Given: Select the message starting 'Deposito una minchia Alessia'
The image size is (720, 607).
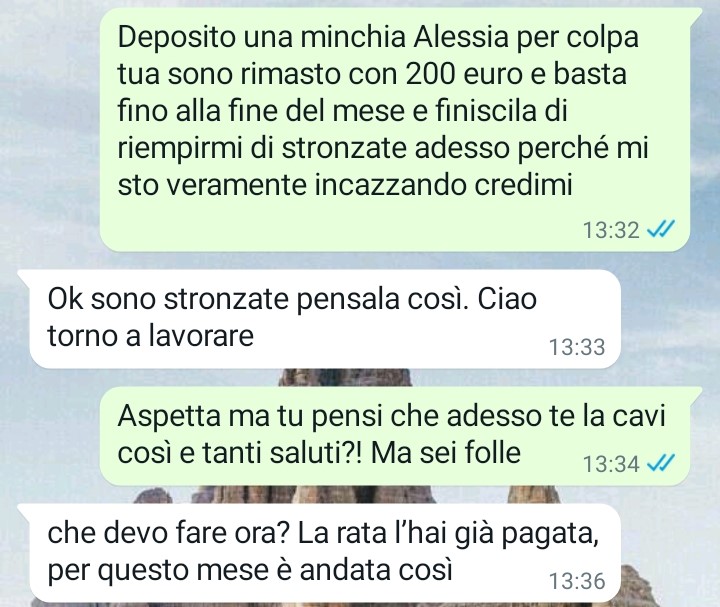Looking at the screenshot, I should (x=395, y=130).
